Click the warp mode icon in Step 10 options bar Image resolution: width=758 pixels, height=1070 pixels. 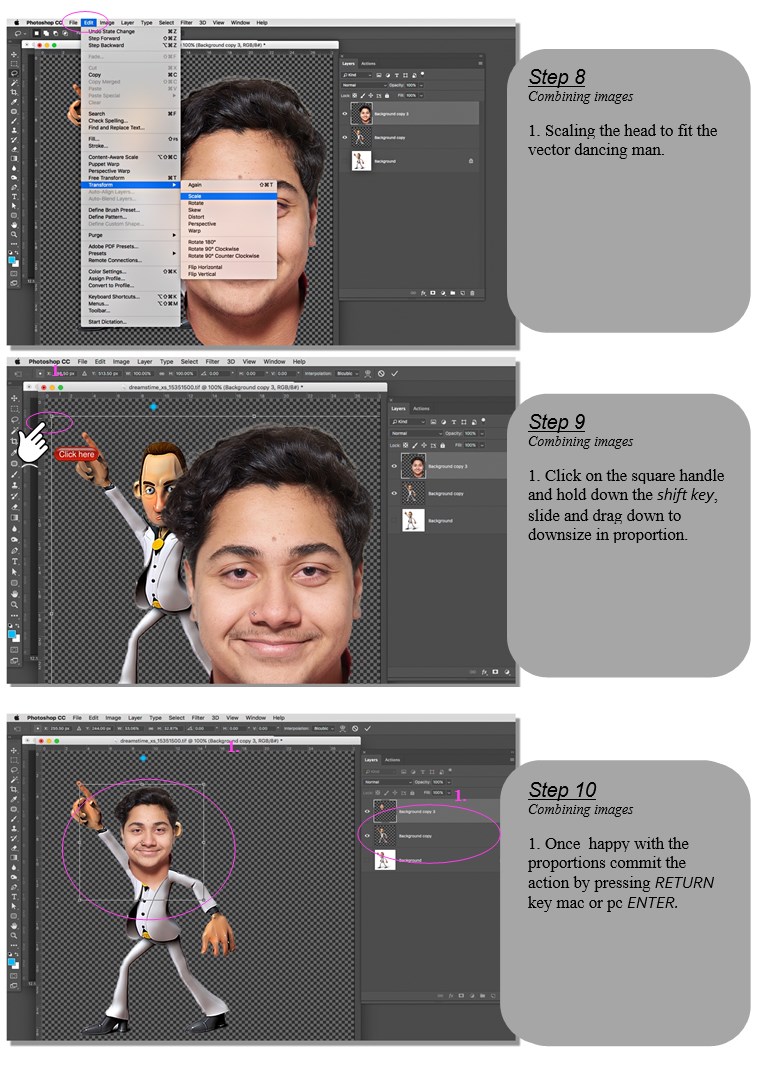[x=343, y=729]
